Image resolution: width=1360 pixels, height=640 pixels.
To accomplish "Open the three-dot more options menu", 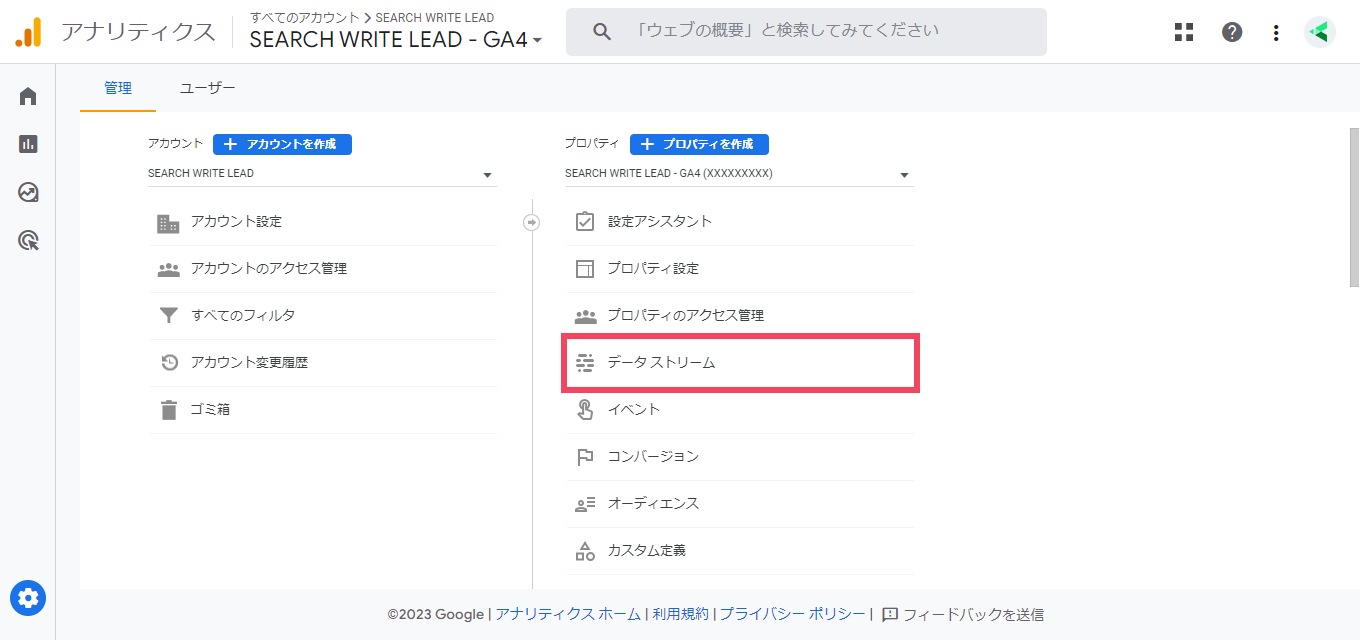I will [1276, 32].
